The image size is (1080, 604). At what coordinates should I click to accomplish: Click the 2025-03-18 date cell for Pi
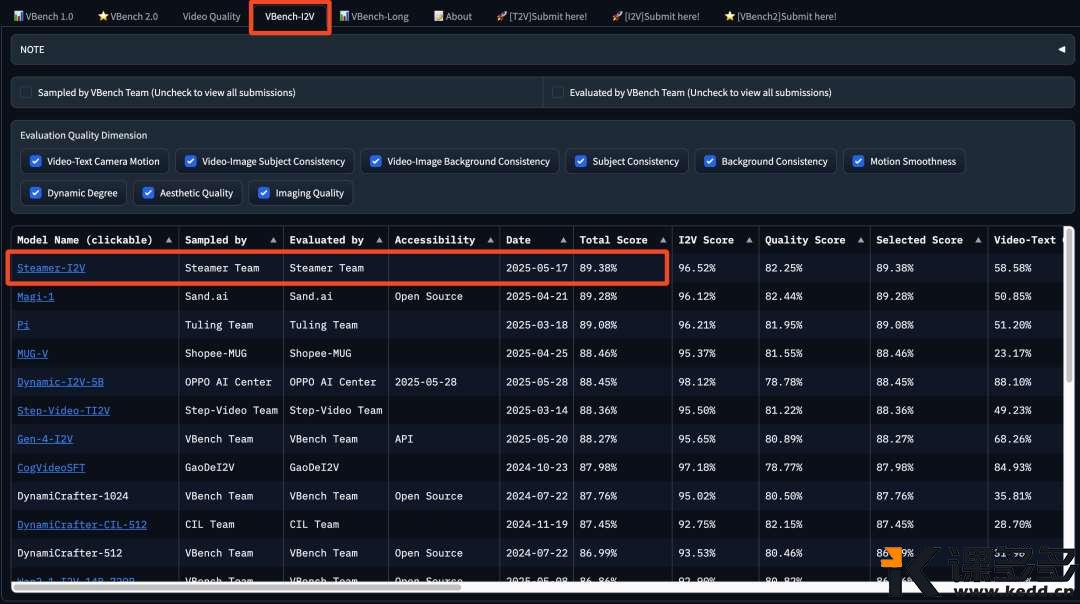537,325
